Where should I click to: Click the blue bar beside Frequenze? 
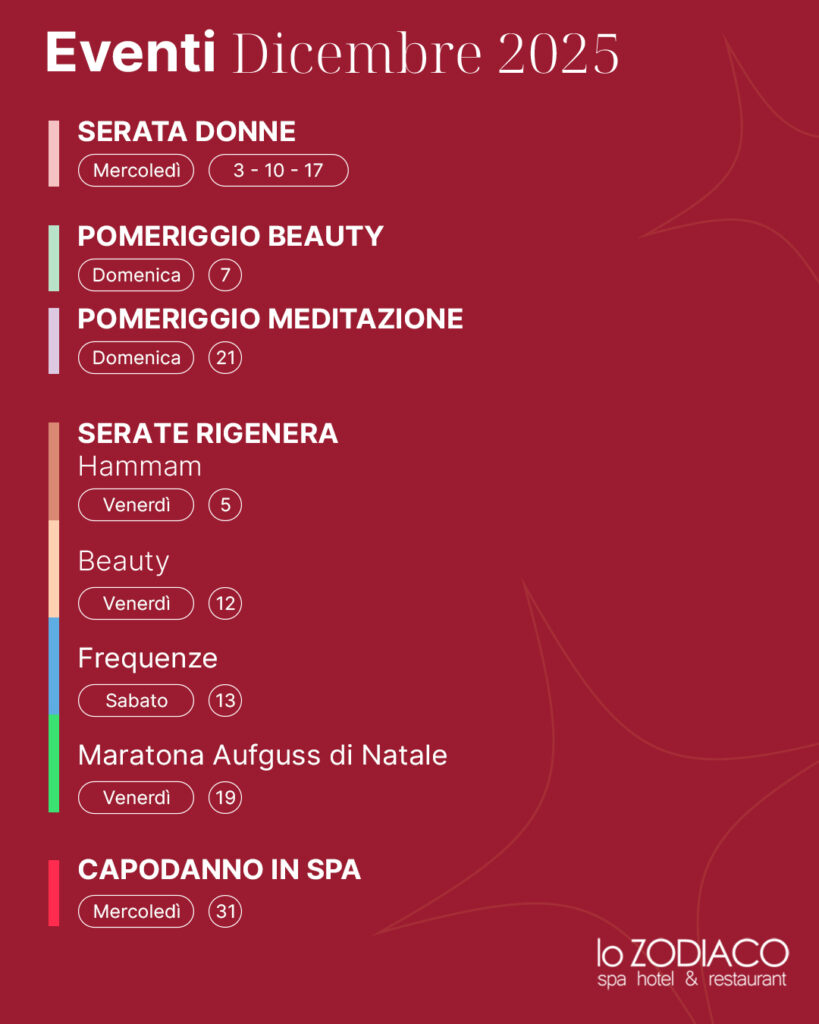[54, 665]
